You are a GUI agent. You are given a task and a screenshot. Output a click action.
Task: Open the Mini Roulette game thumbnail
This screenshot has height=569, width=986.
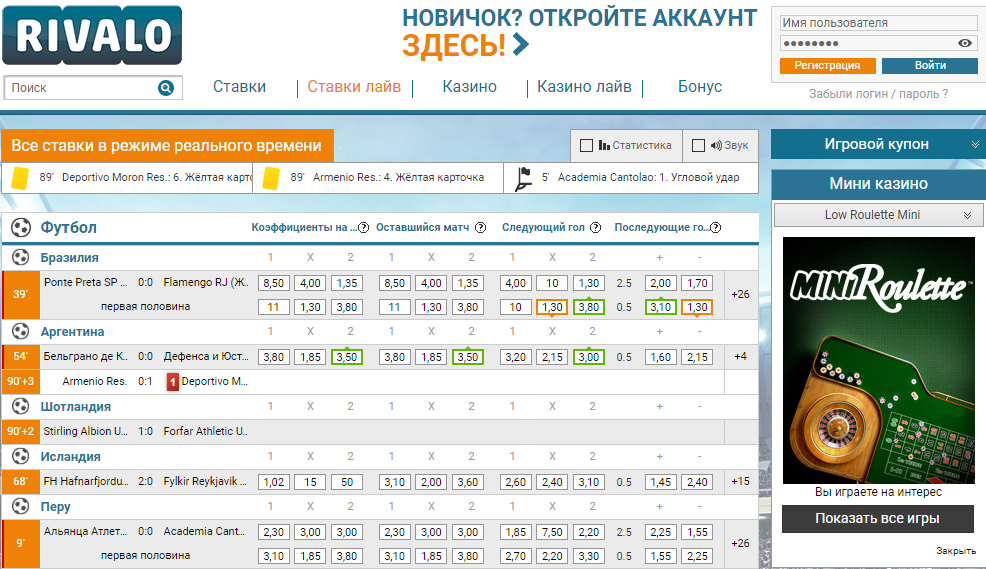tap(878, 360)
